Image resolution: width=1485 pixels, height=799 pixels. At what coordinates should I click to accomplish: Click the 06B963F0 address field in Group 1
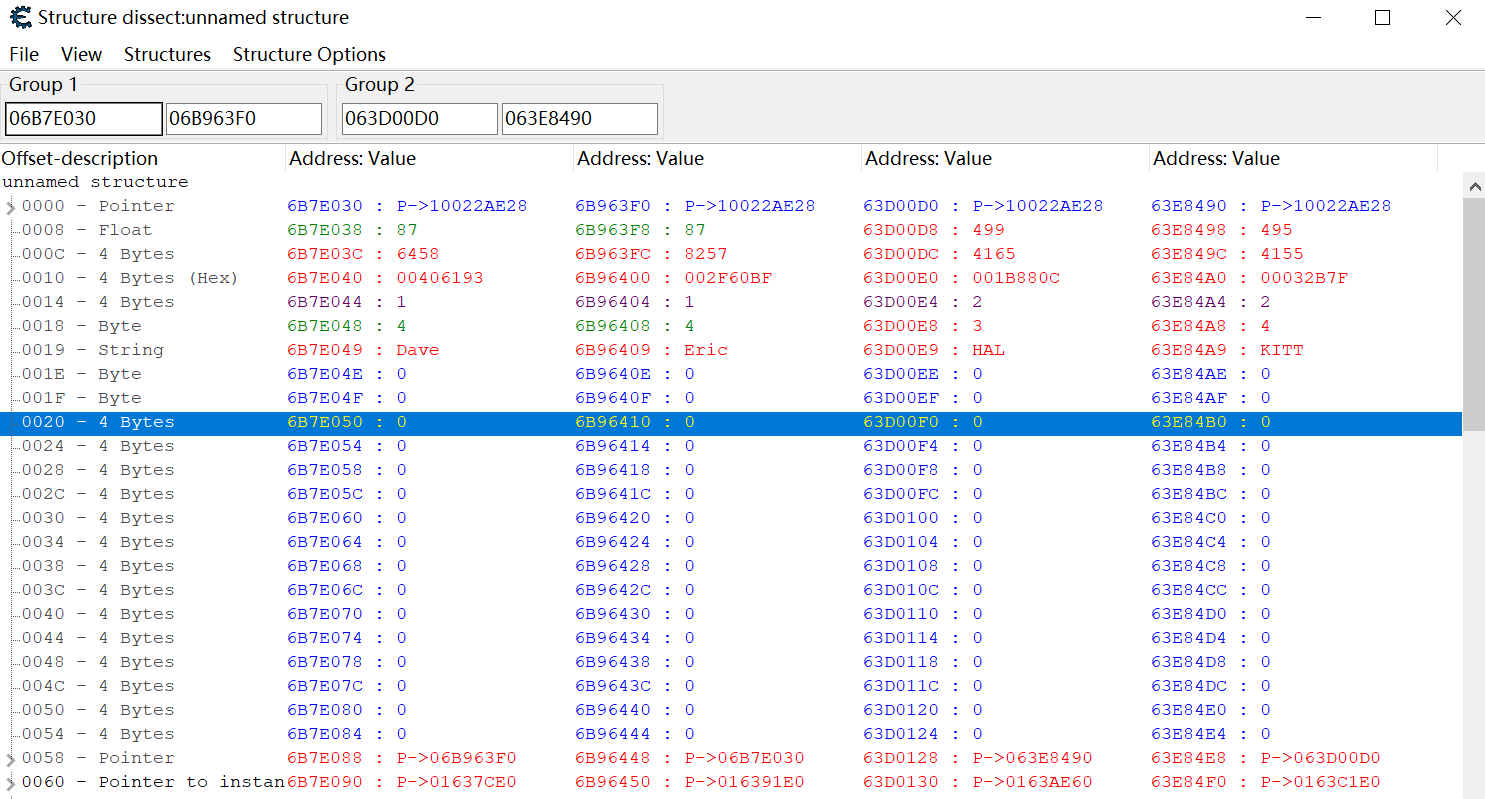[244, 118]
